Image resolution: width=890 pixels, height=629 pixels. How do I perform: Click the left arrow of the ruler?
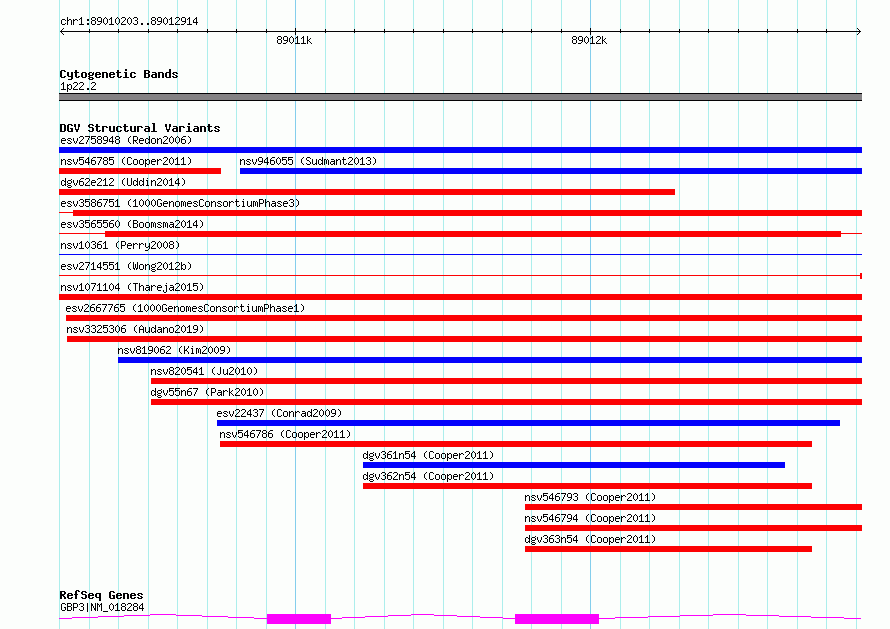coord(62,31)
